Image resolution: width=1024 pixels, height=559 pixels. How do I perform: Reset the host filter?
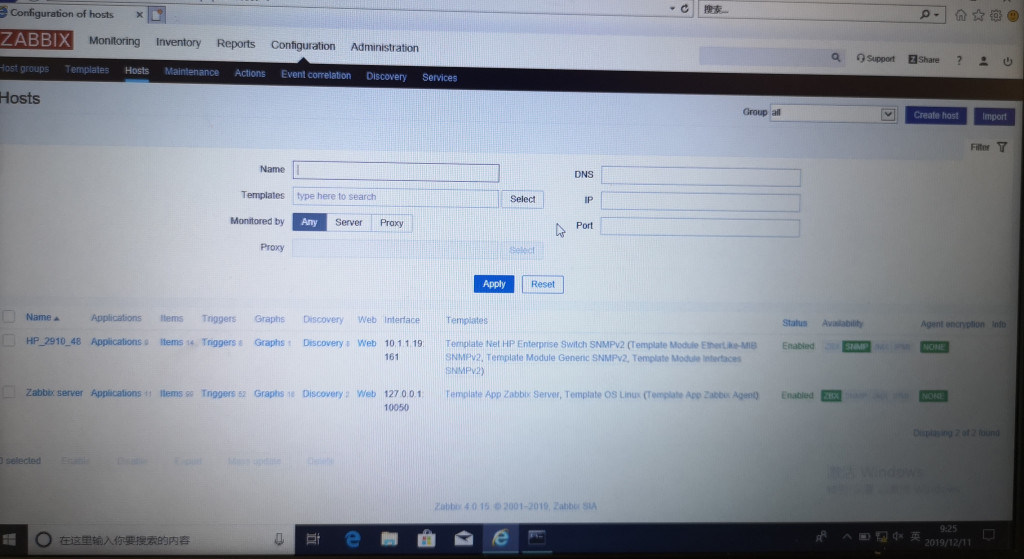[x=543, y=285]
